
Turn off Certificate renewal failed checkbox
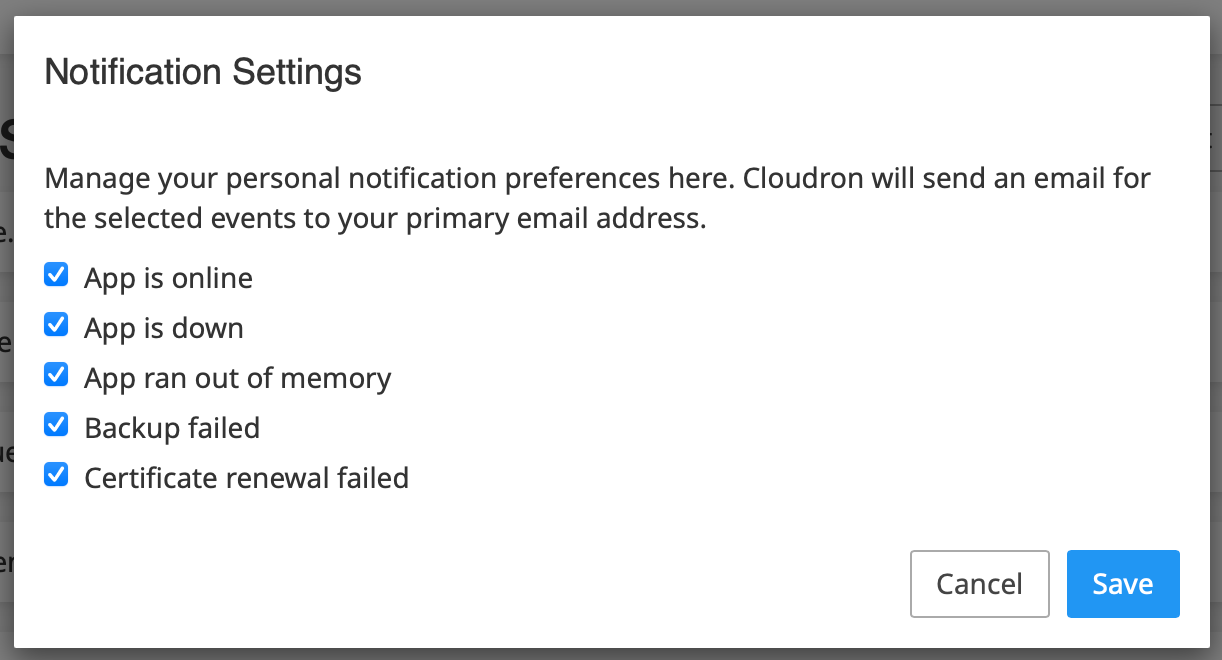[57, 475]
